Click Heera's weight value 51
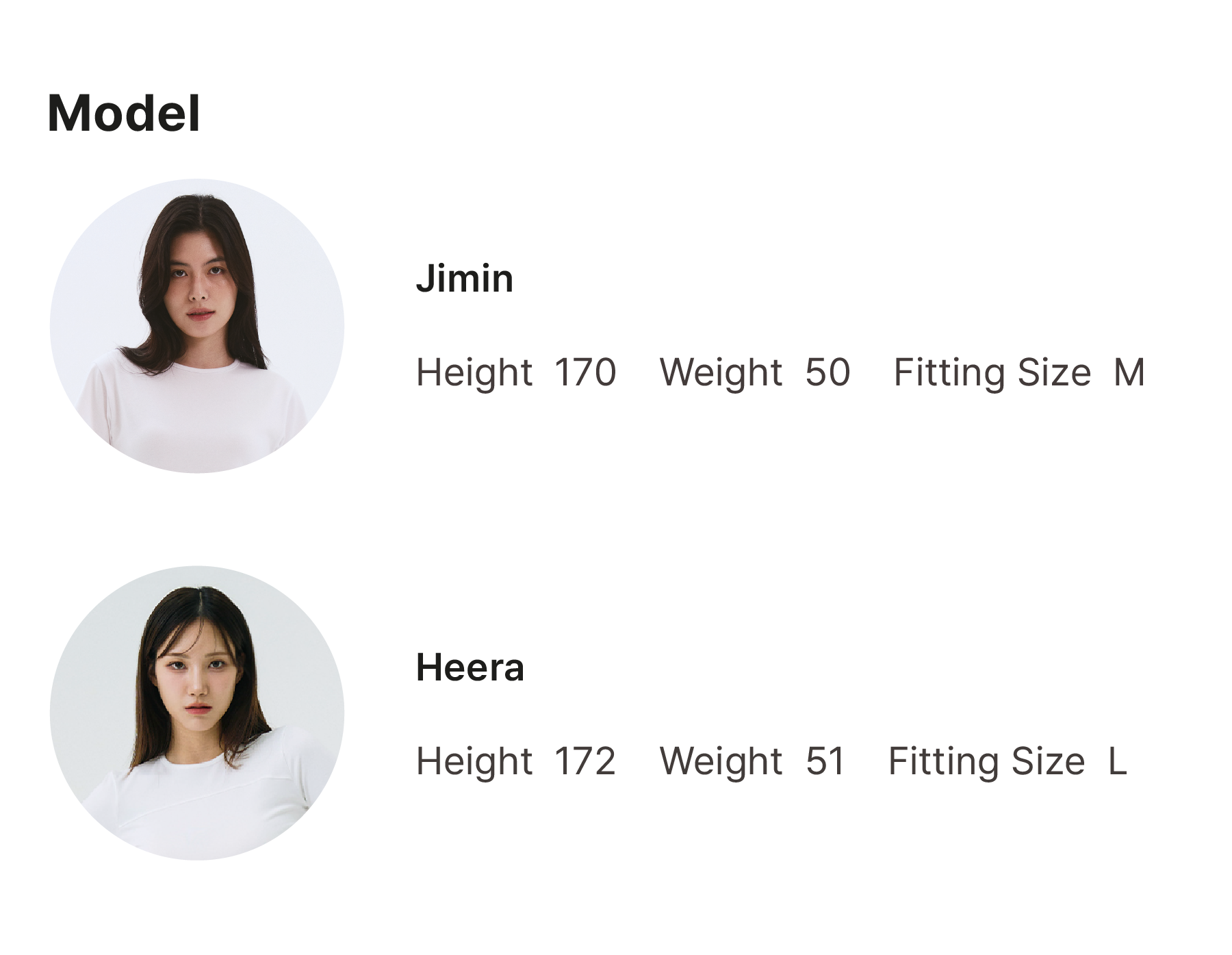1232x955 pixels. coord(825,761)
